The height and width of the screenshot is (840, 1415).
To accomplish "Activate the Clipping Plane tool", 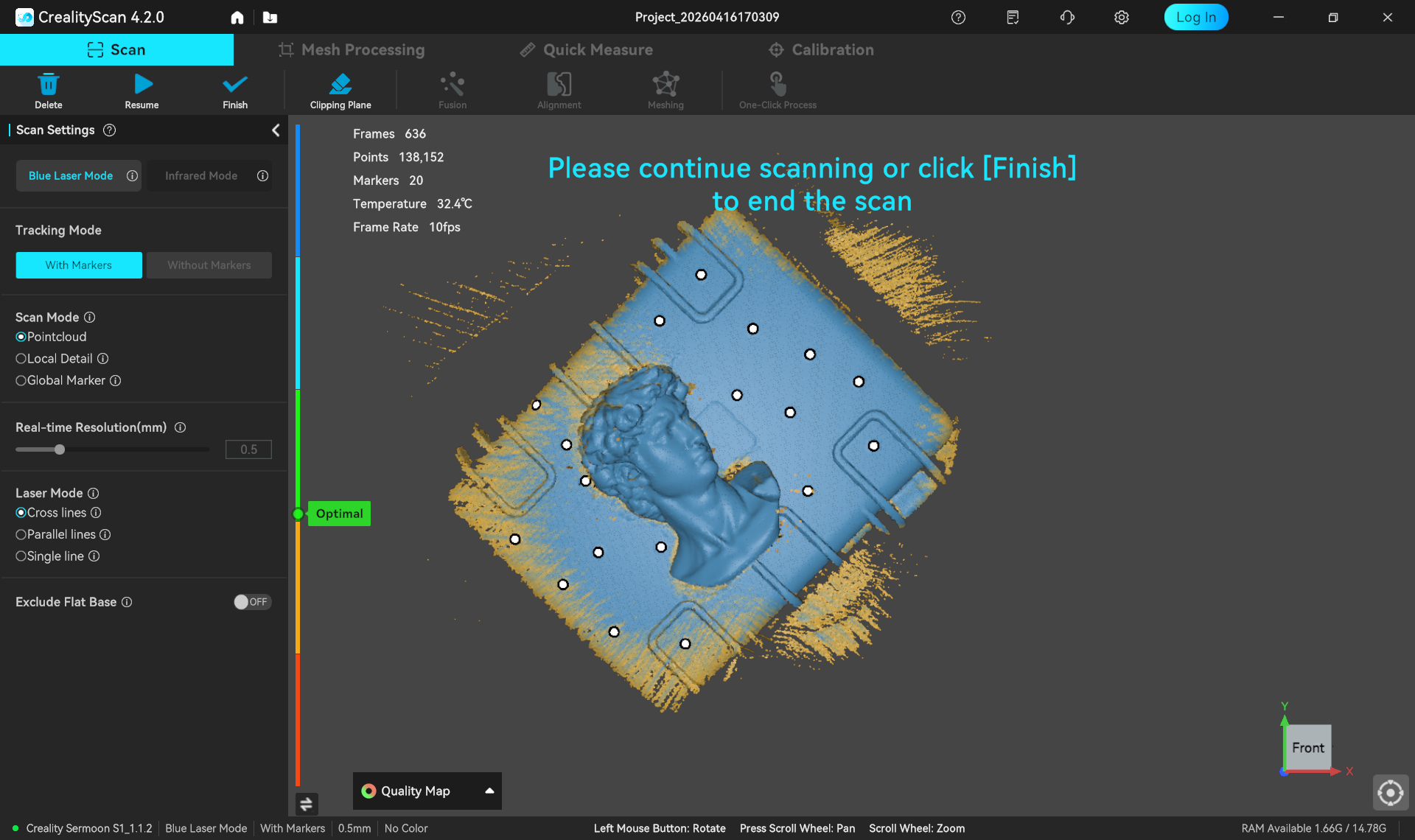I will [x=340, y=91].
